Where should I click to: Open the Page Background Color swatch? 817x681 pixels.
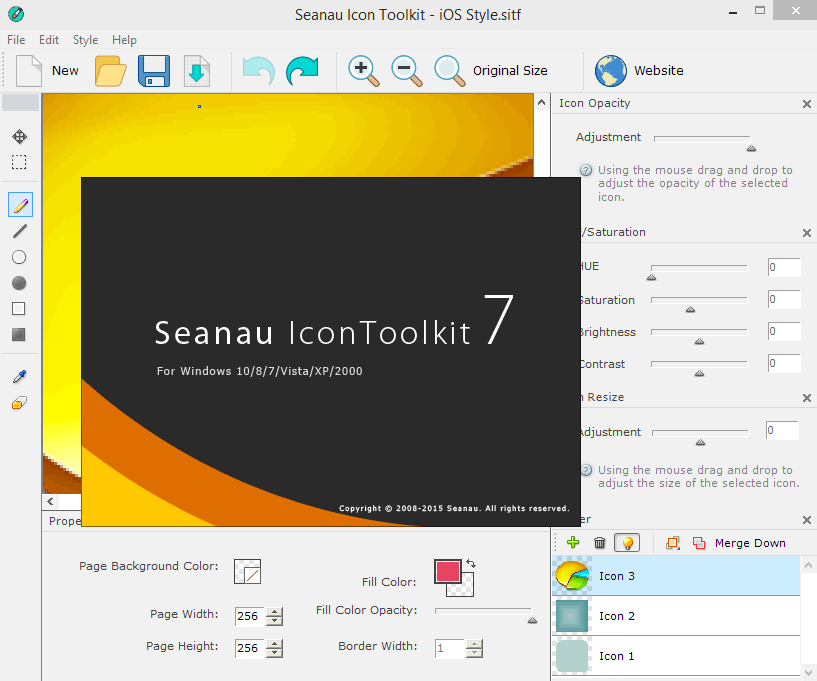click(247, 572)
